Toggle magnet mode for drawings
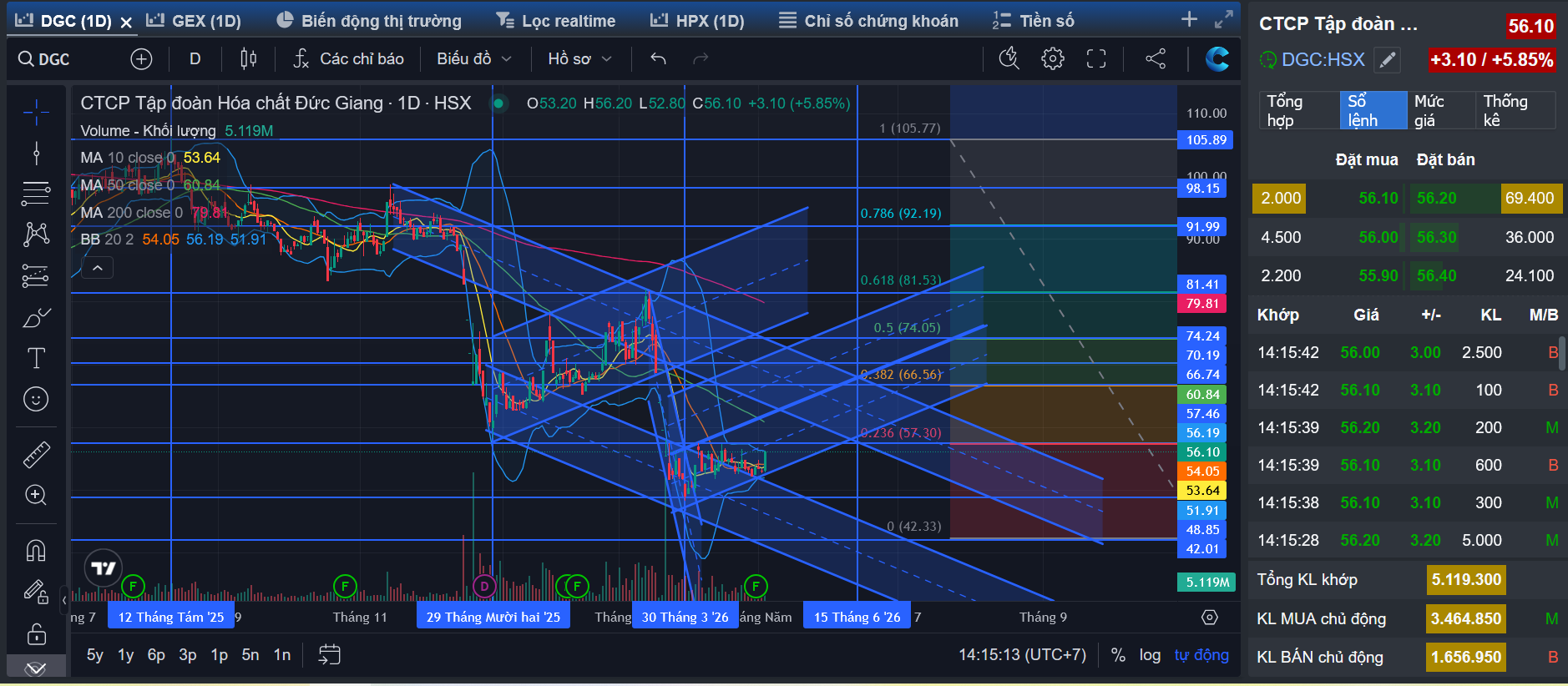This screenshot has width=1568, height=686. point(36,551)
